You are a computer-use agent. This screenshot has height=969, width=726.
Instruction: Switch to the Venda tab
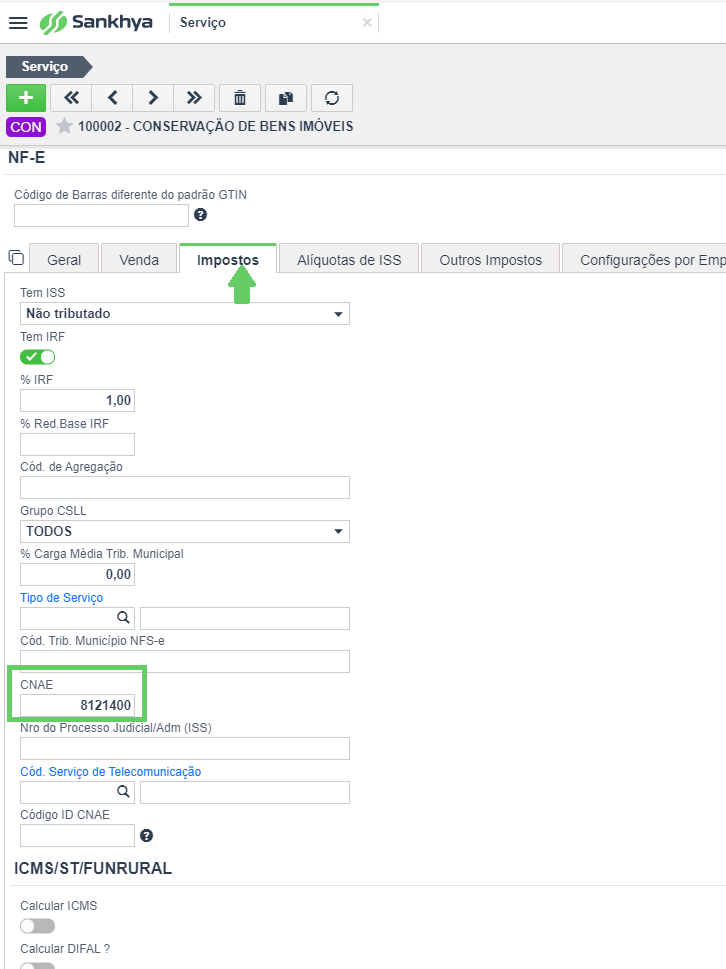[x=139, y=260]
